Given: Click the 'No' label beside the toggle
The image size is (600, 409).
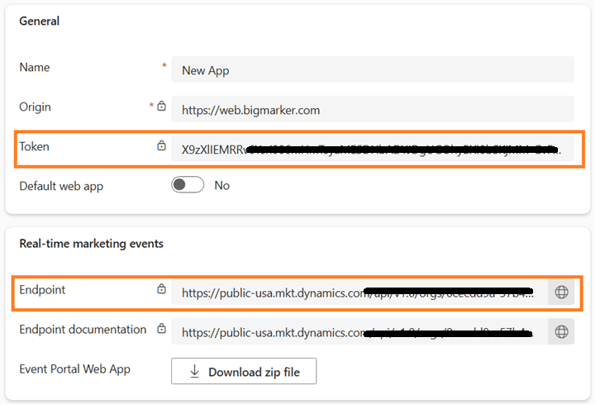Looking at the screenshot, I should click(x=222, y=185).
